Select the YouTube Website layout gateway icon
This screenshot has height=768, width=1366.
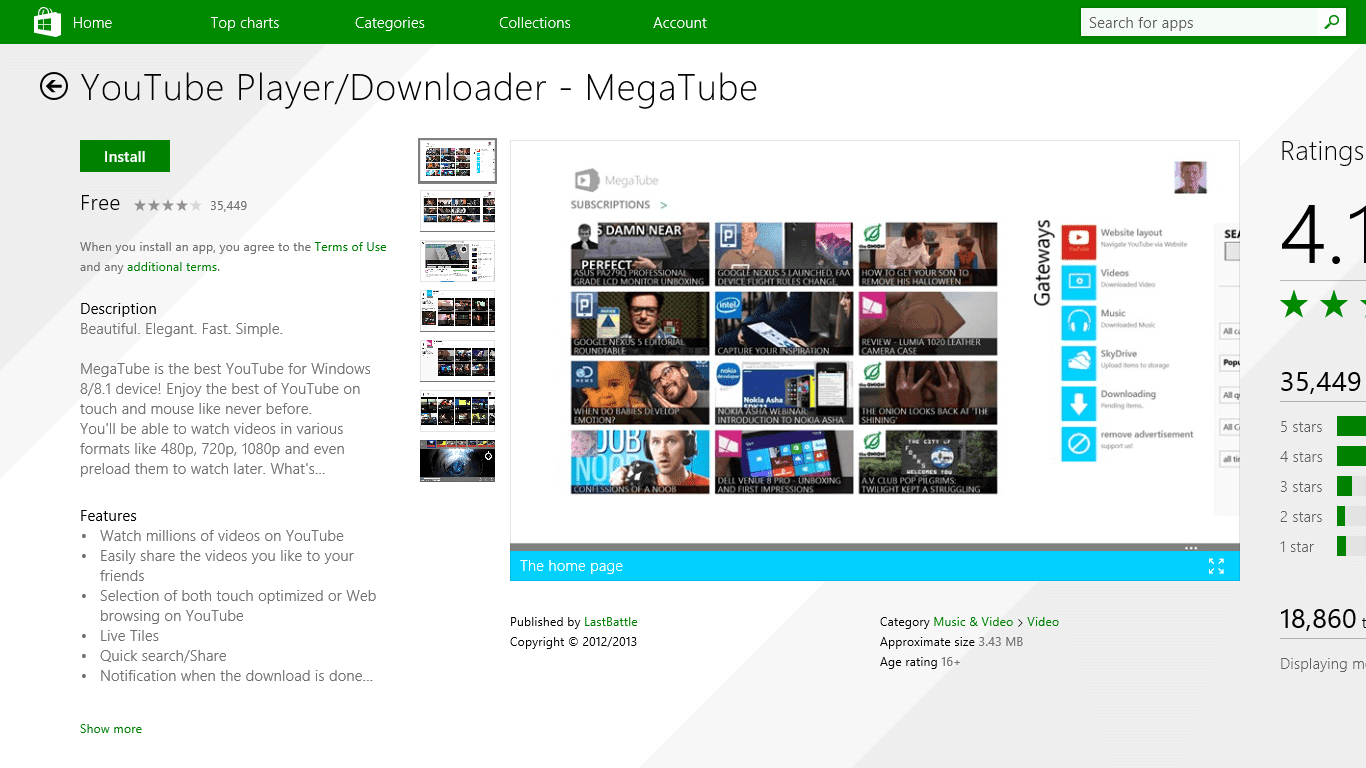(1079, 242)
